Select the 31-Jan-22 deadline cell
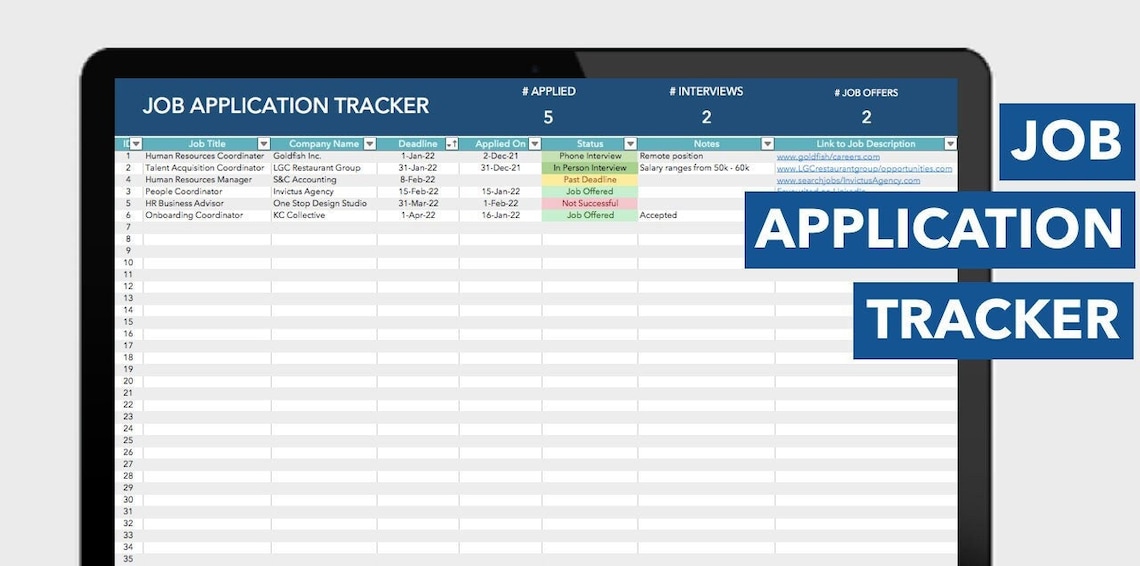1140x566 pixels. 418,168
